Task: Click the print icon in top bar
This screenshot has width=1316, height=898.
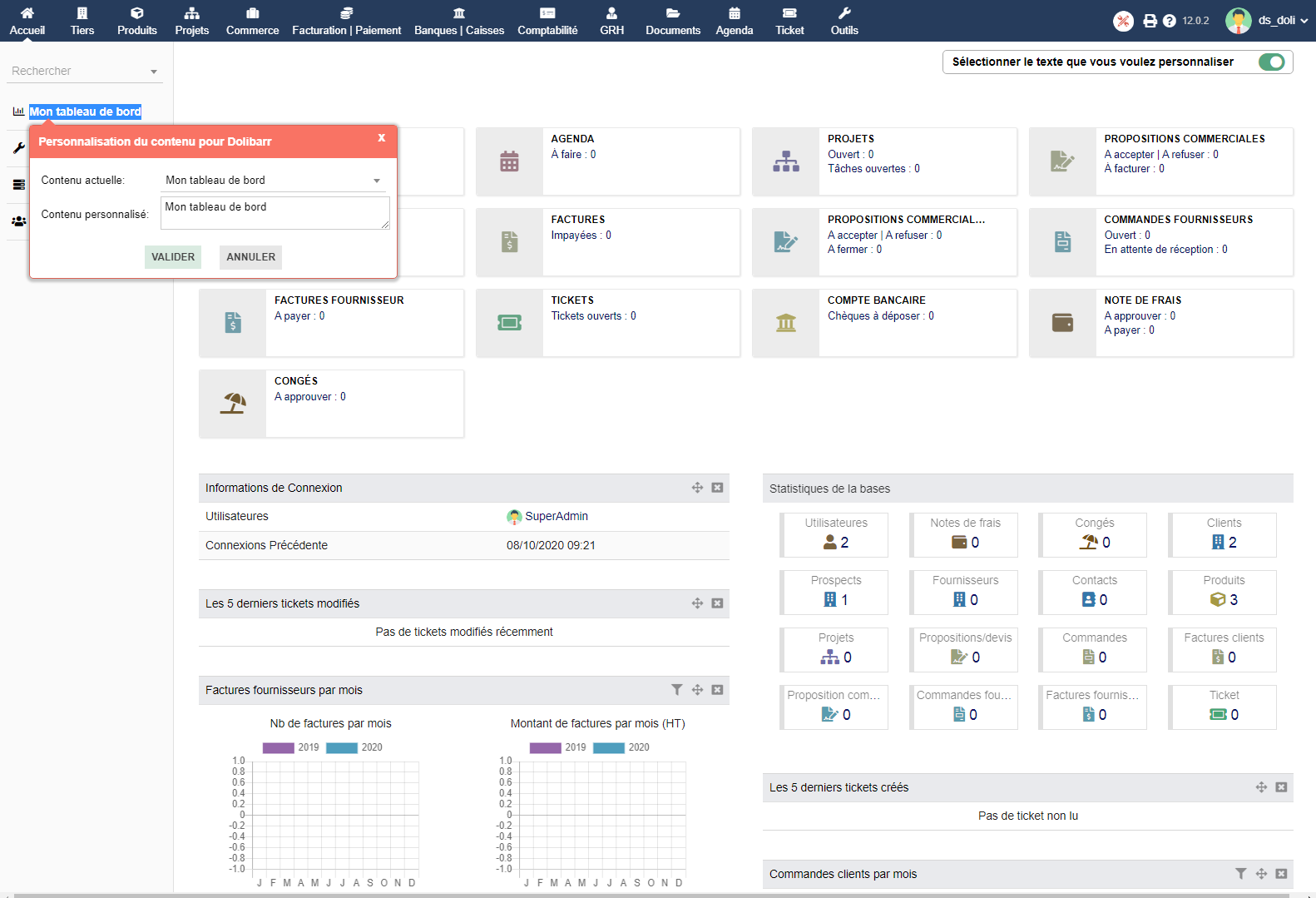Action: point(1150,21)
